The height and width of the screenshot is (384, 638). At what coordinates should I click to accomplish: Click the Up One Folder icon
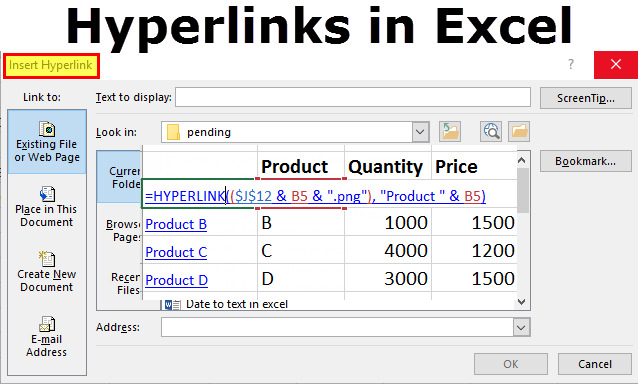450,131
